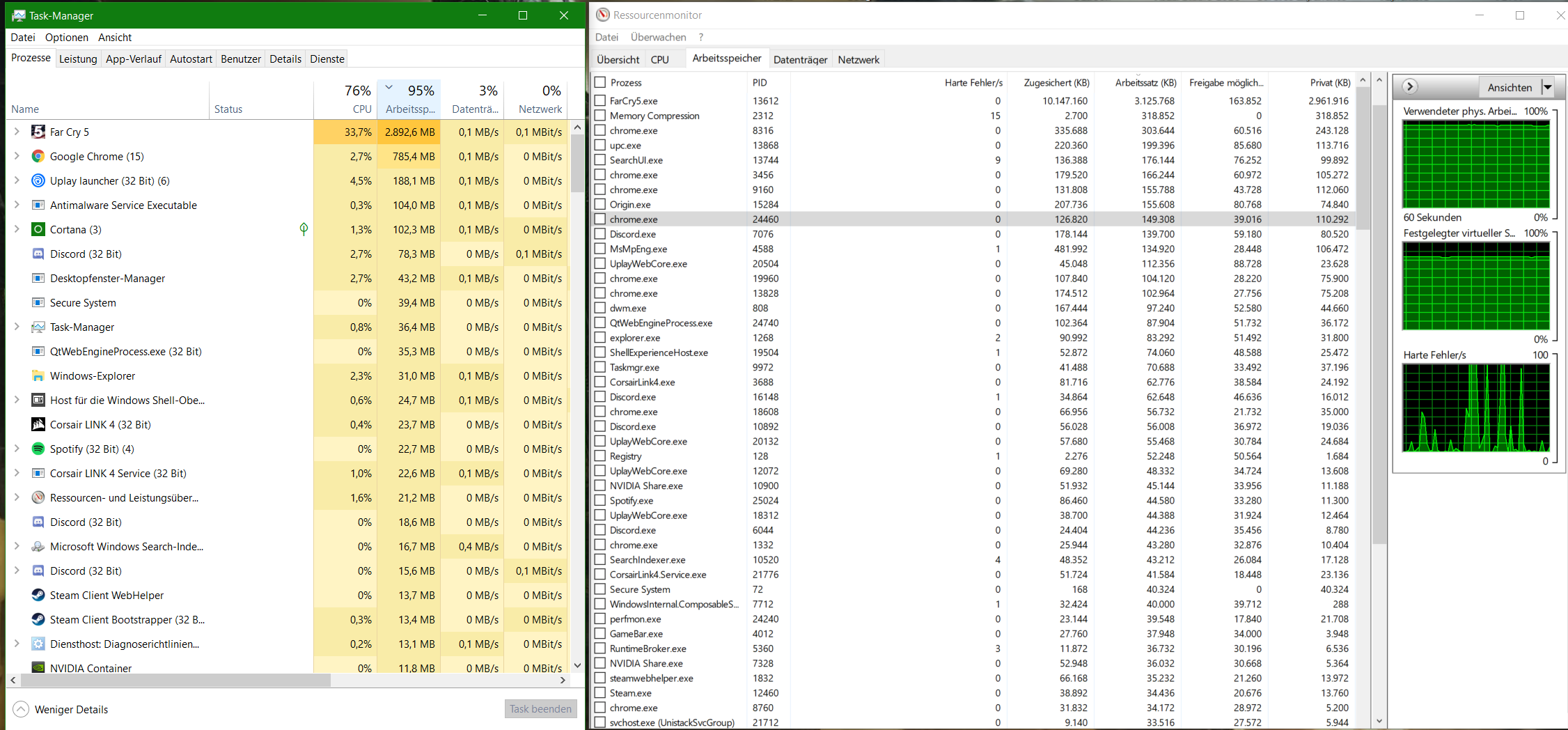The height and width of the screenshot is (730, 1568).
Task: Click the Steam Client WebHelper icon
Action: click(38, 595)
